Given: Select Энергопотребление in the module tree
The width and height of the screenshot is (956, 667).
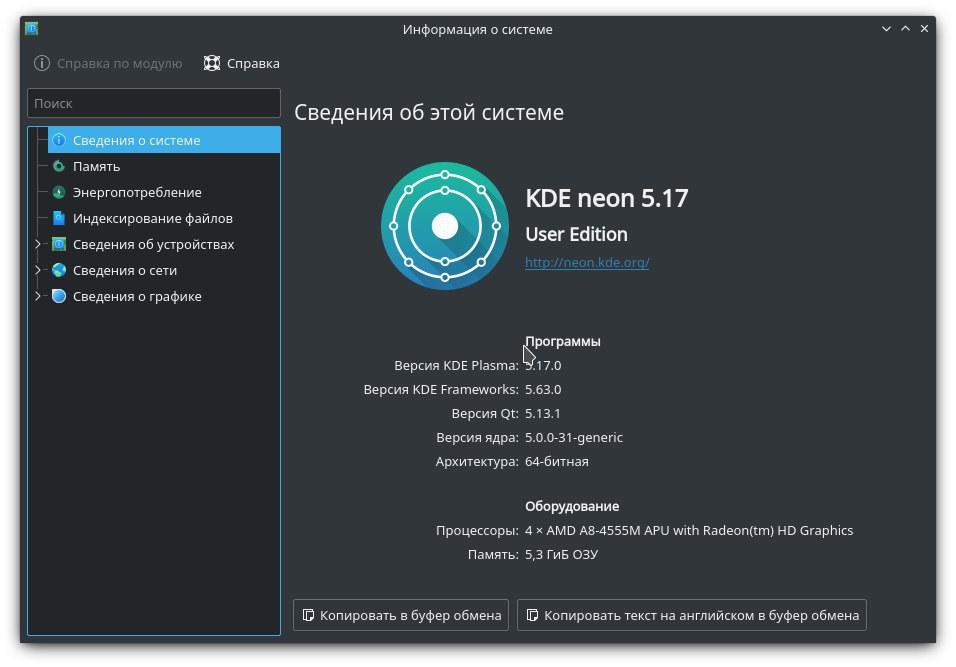Looking at the screenshot, I should click(x=164, y=193).
